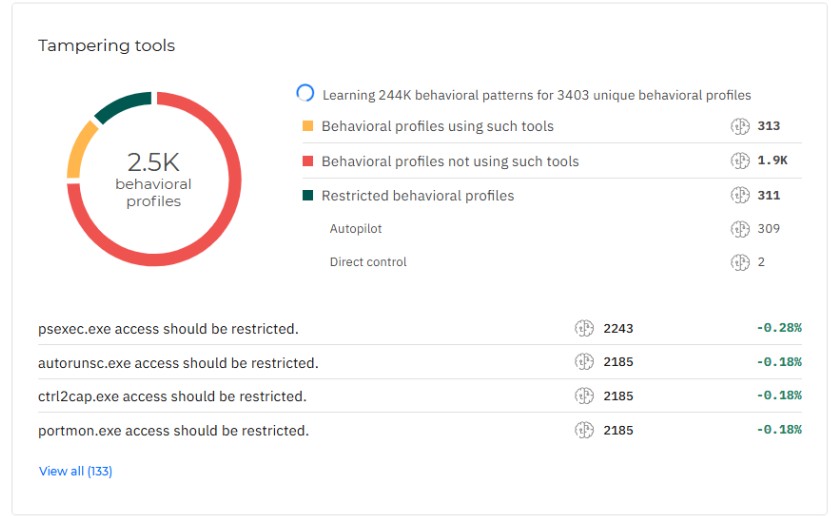831x516 pixels.
Task: Open autorunsc.exe access restriction item
Action: [178, 363]
